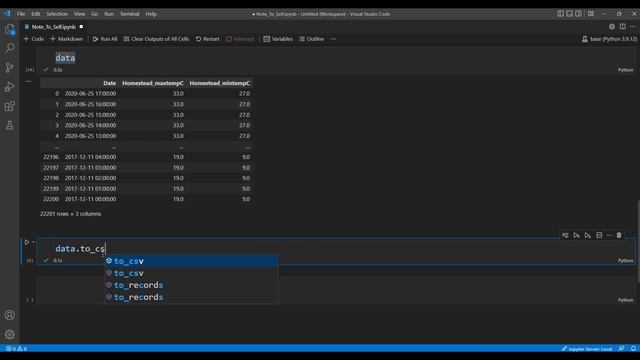Open the Search view in activity bar
640x360 pixels.
(x=9, y=48)
